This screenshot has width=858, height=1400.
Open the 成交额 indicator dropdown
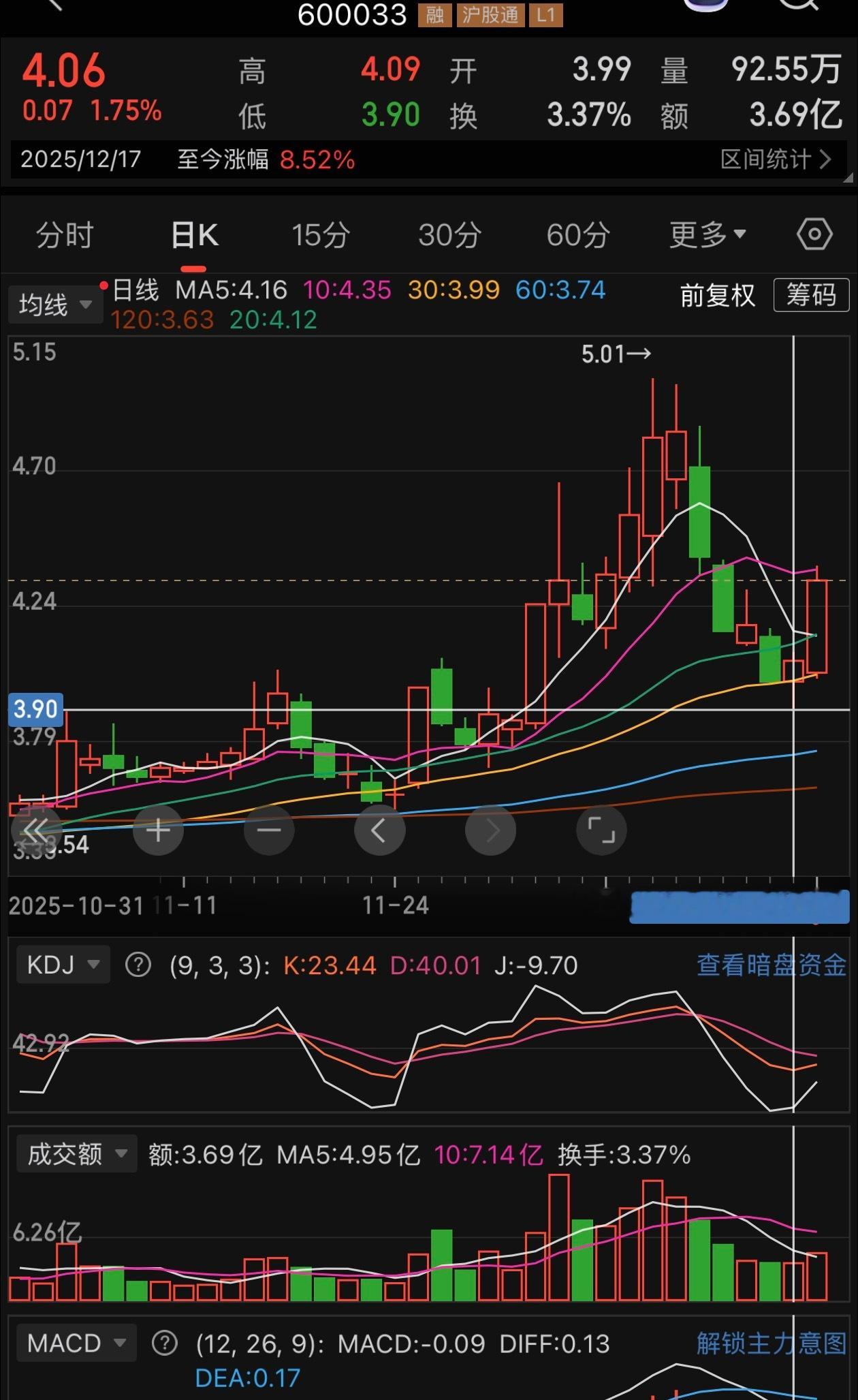coord(77,1154)
